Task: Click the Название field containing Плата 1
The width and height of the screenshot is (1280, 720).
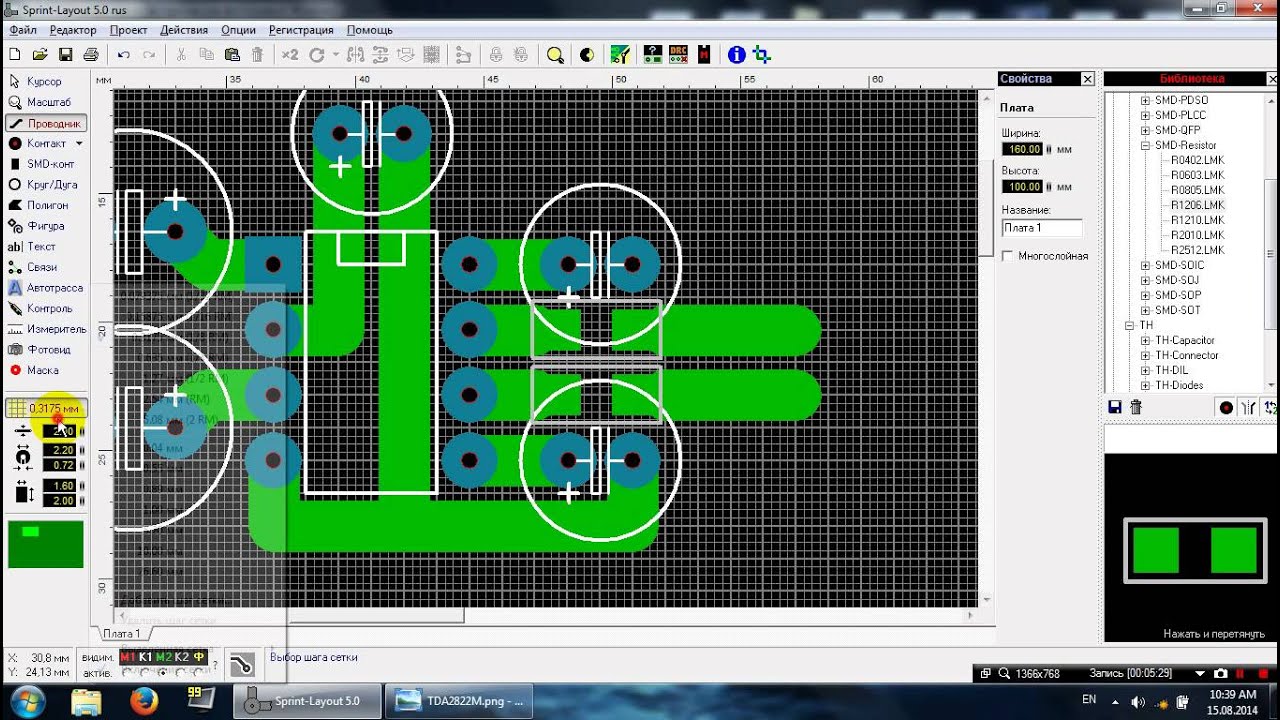Action: (x=1041, y=228)
